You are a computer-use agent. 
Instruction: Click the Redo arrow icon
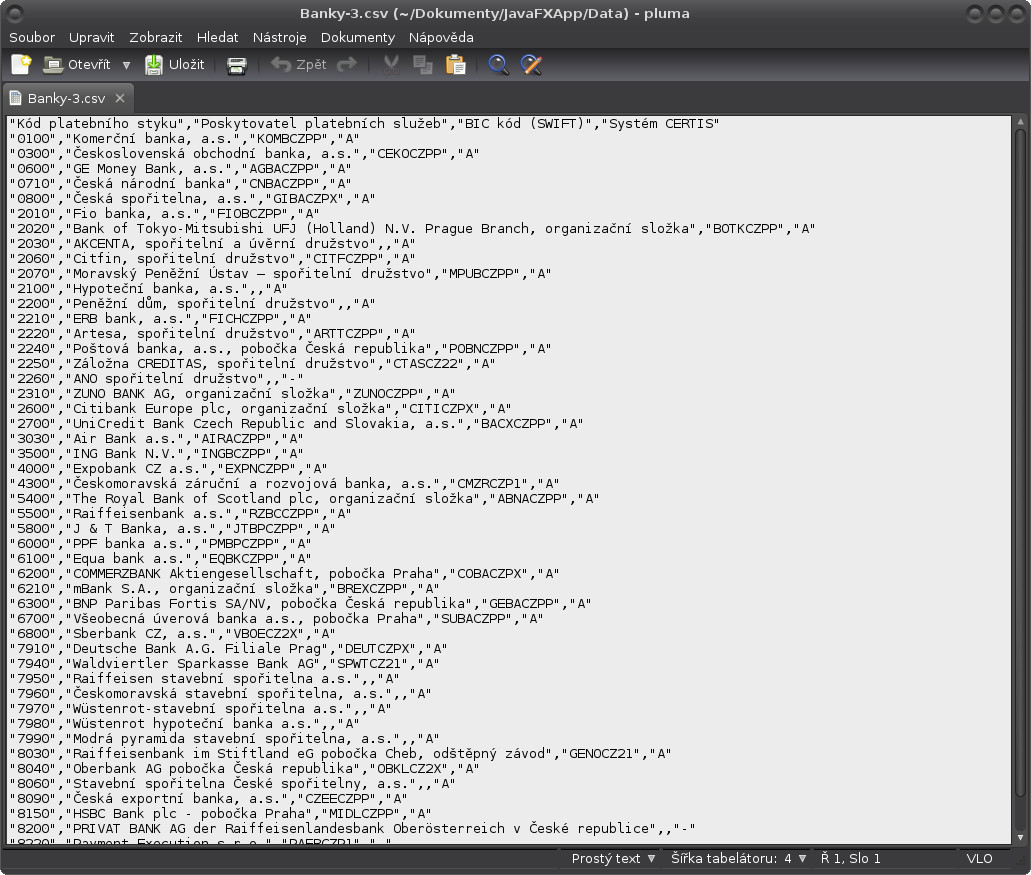pos(346,64)
